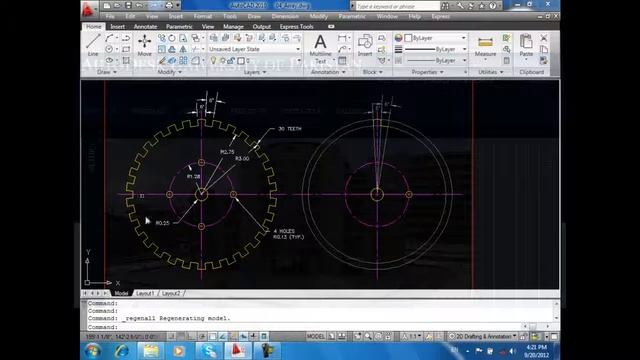Expand the Utilities panel
The width and height of the screenshot is (640, 360).
coord(491,72)
